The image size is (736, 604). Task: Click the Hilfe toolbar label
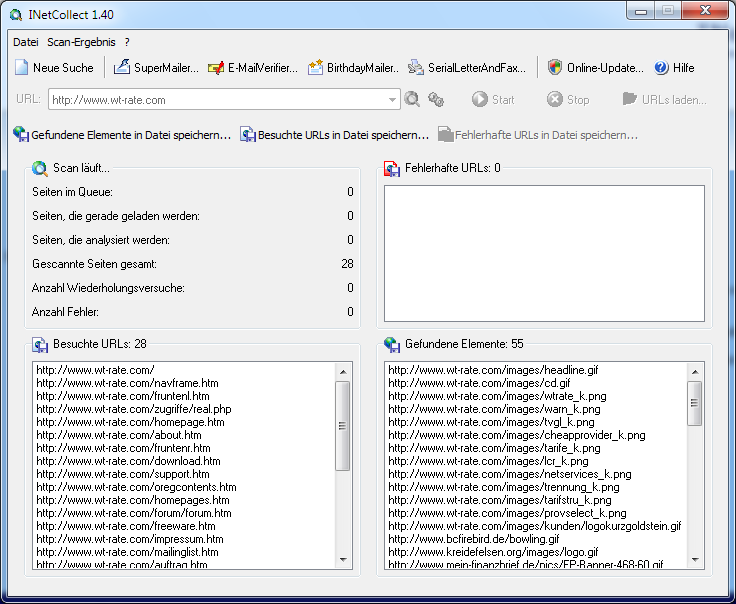point(683,68)
